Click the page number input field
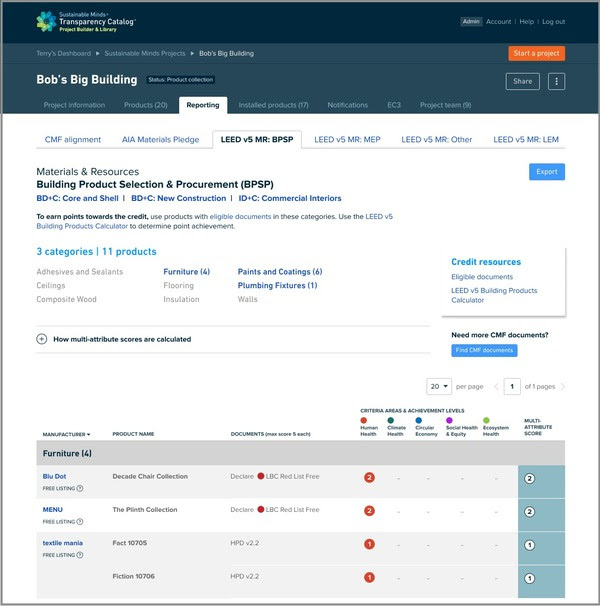 [x=512, y=386]
